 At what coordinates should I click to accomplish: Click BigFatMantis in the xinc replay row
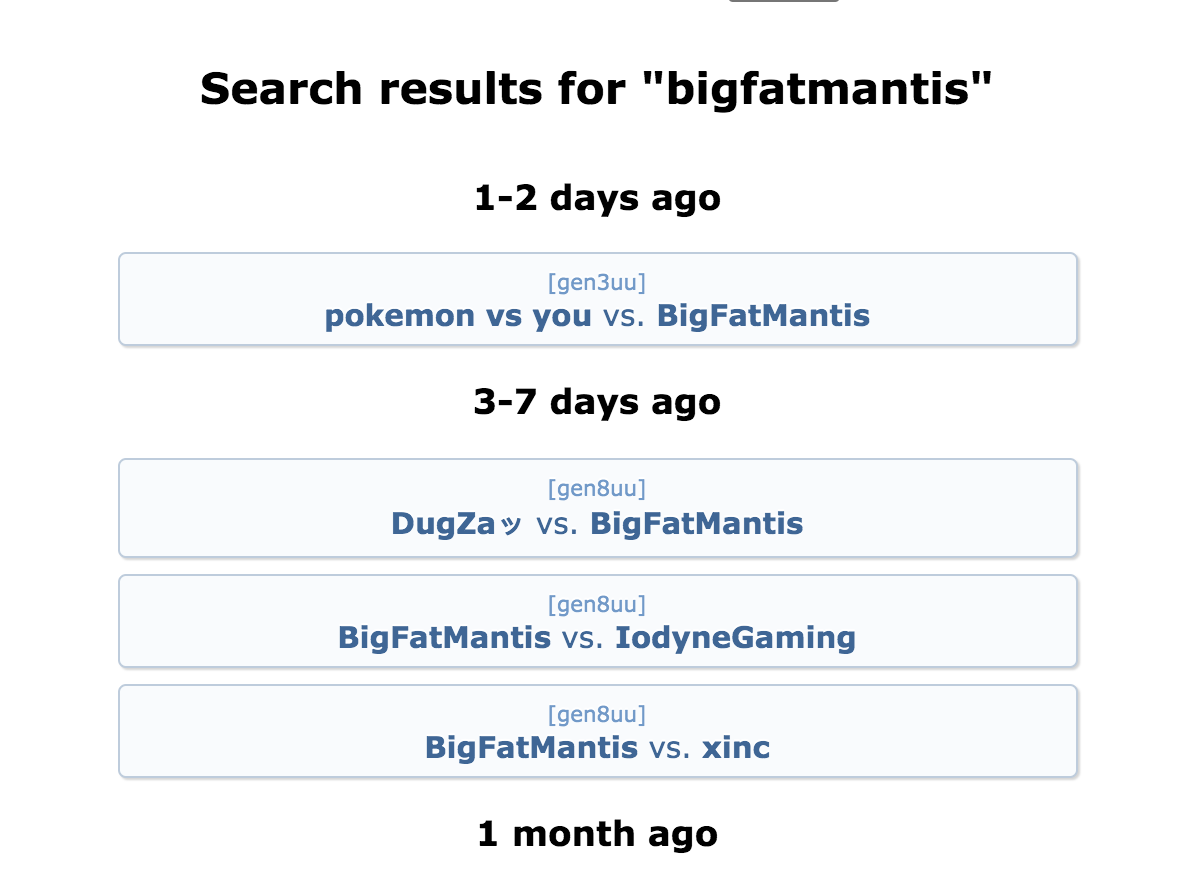click(x=531, y=748)
